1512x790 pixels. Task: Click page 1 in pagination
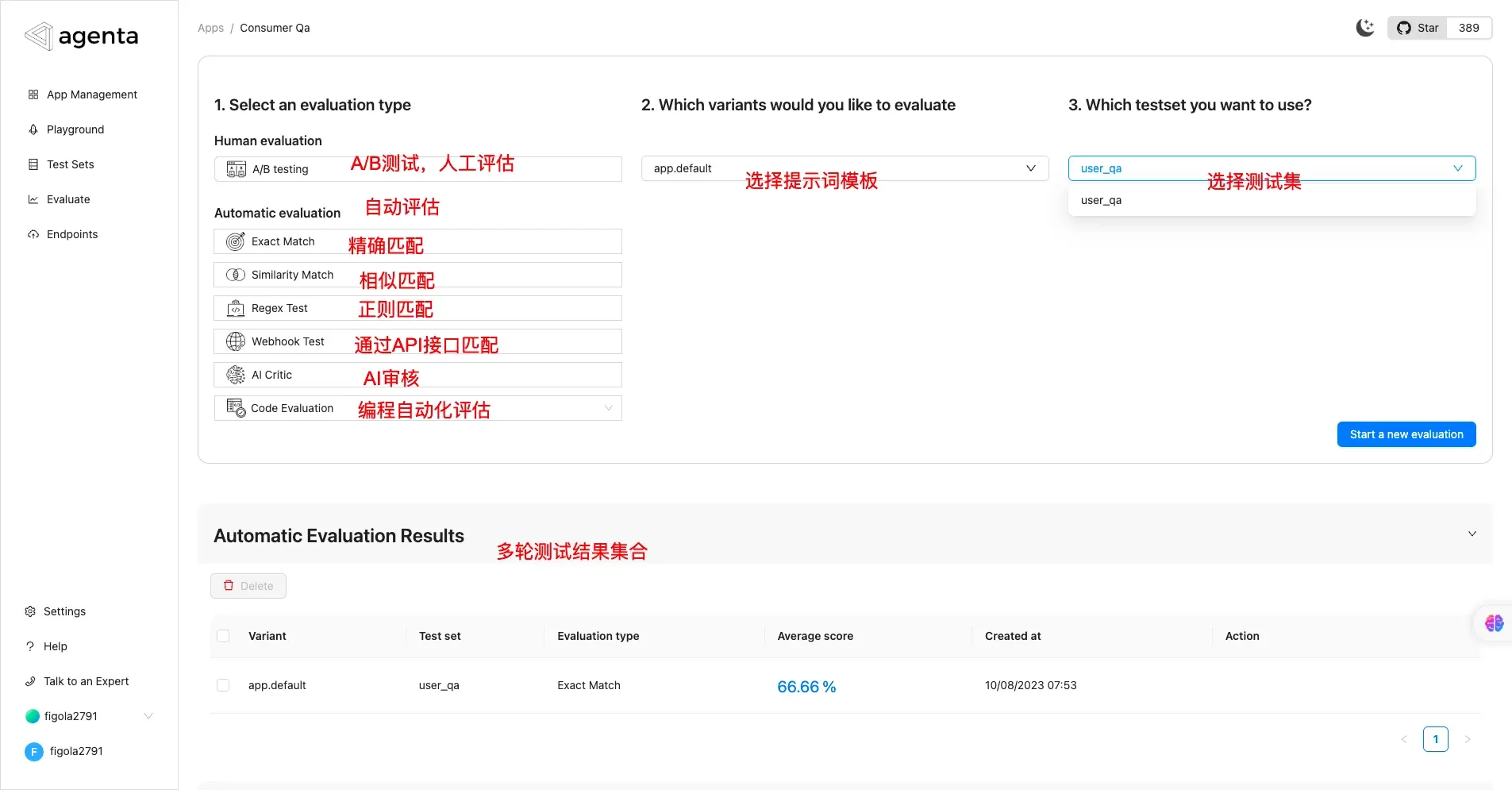click(1435, 739)
